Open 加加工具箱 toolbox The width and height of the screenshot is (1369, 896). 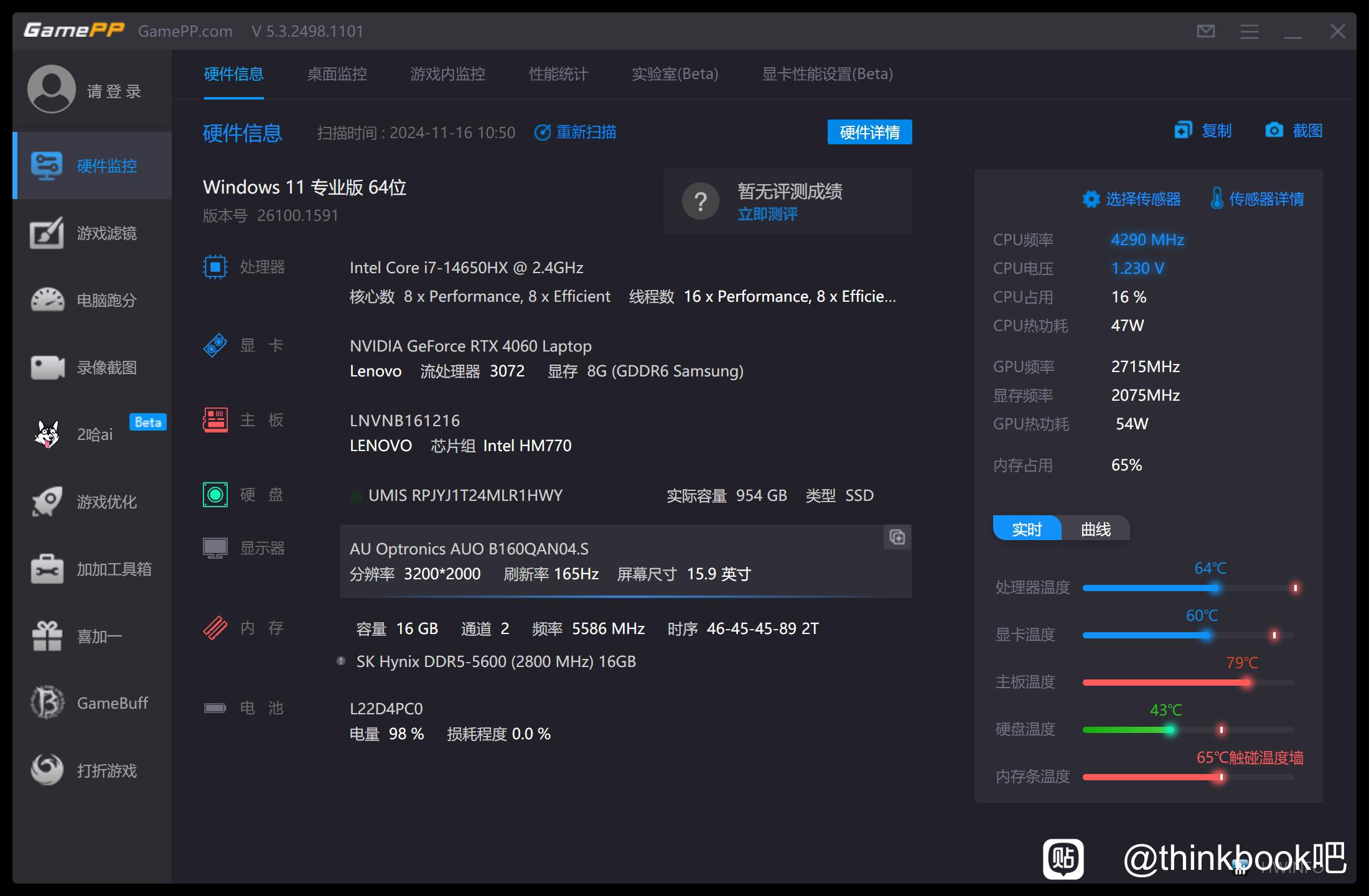(x=92, y=569)
